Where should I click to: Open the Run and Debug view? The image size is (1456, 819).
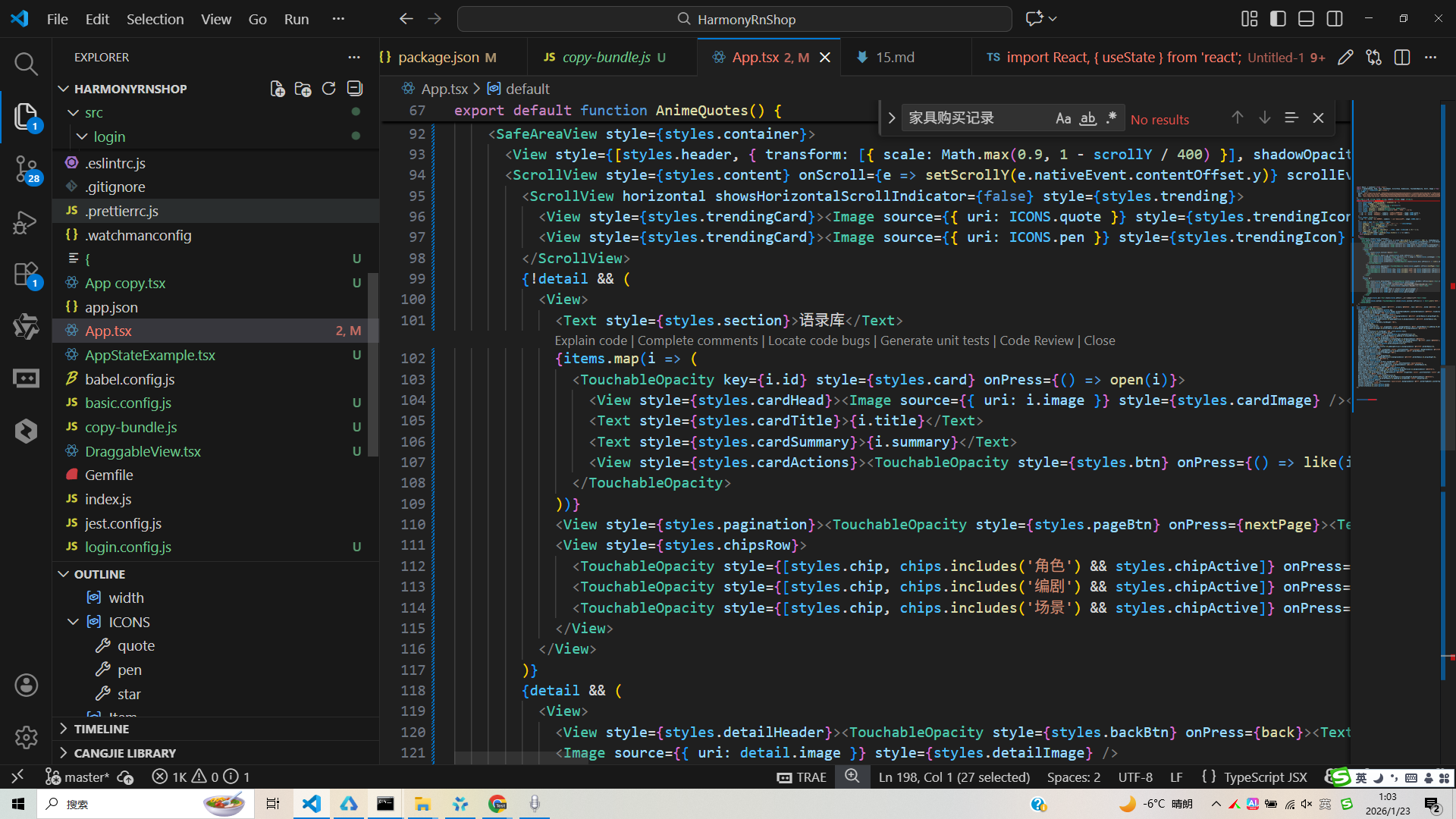click(26, 222)
